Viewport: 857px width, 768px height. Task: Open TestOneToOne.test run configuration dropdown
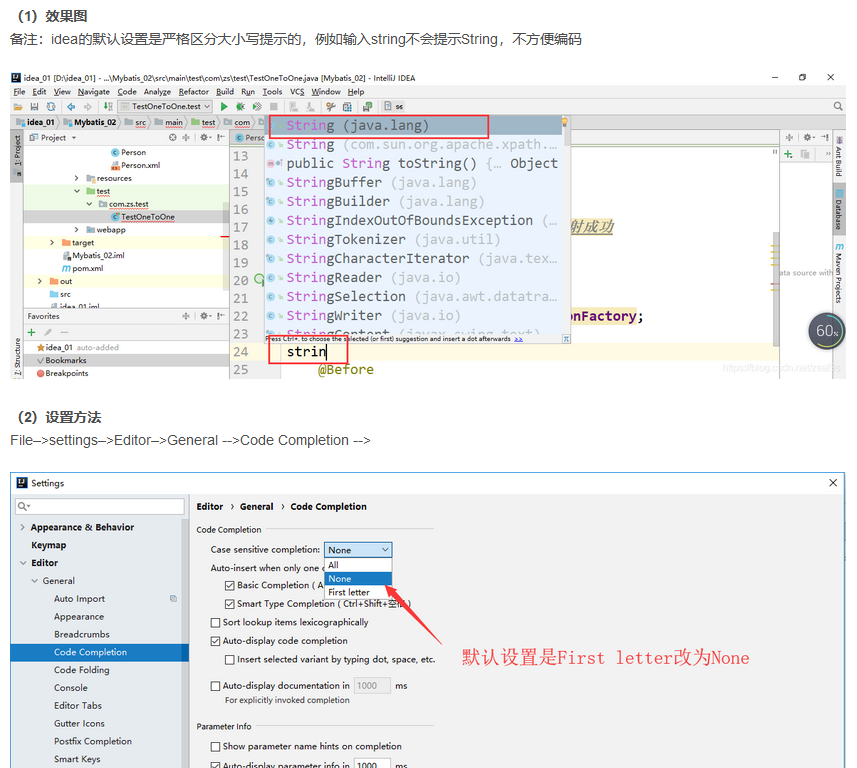coord(166,107)
